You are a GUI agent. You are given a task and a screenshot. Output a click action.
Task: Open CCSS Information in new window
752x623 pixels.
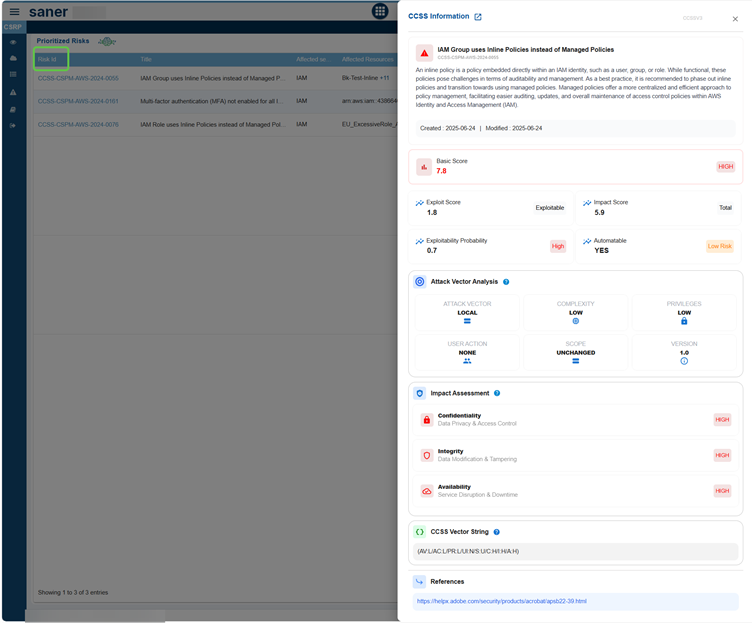(x=478, y=17)
